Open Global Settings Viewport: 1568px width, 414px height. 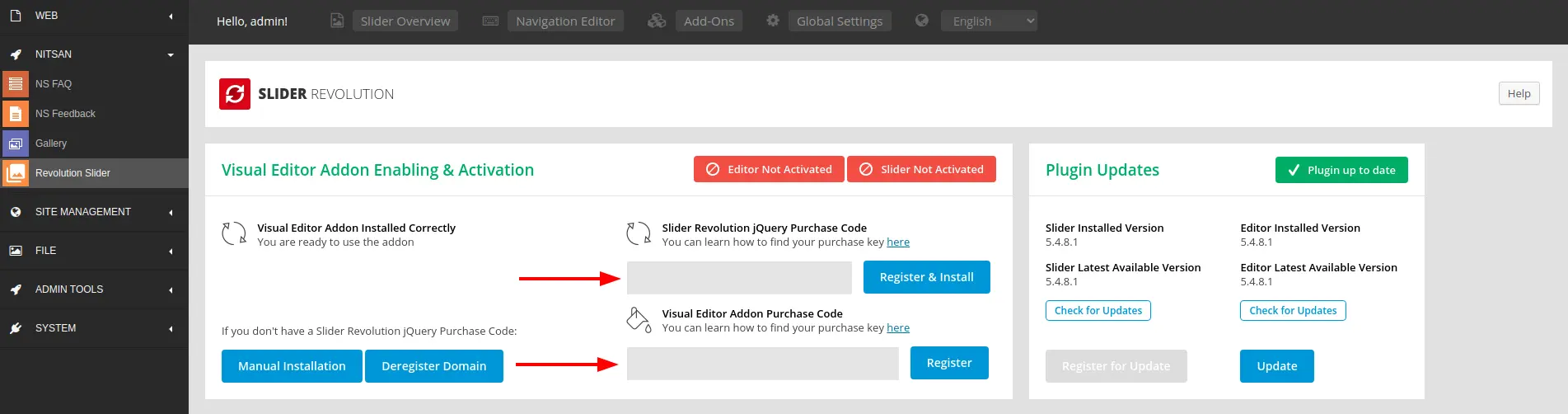click(x=840, y=21)
